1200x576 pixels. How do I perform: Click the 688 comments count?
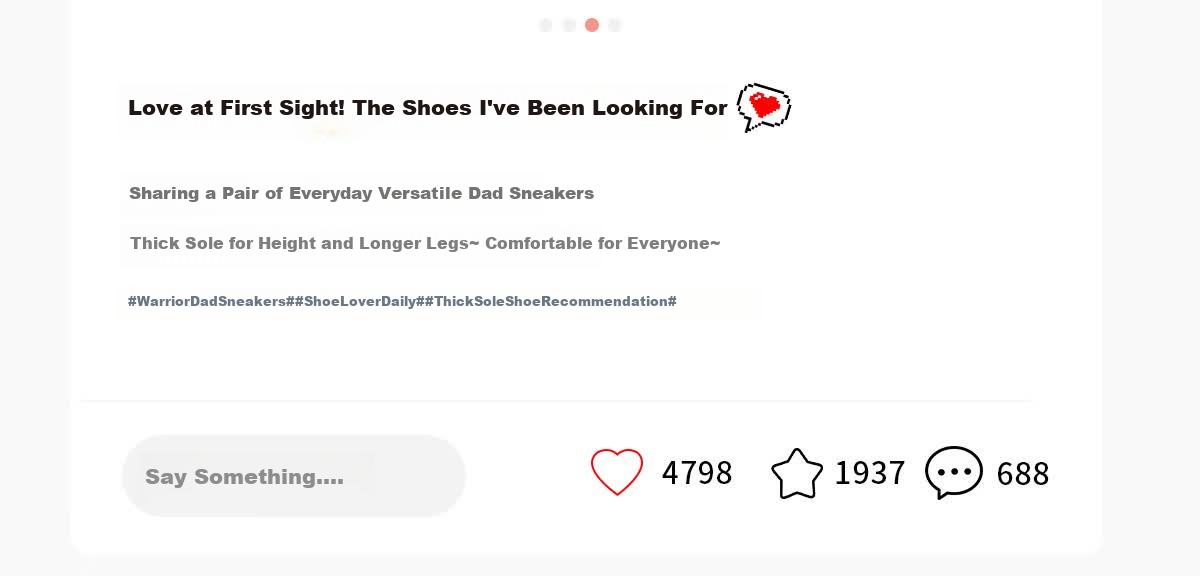pyautogui.click(x=1023, y=474)
